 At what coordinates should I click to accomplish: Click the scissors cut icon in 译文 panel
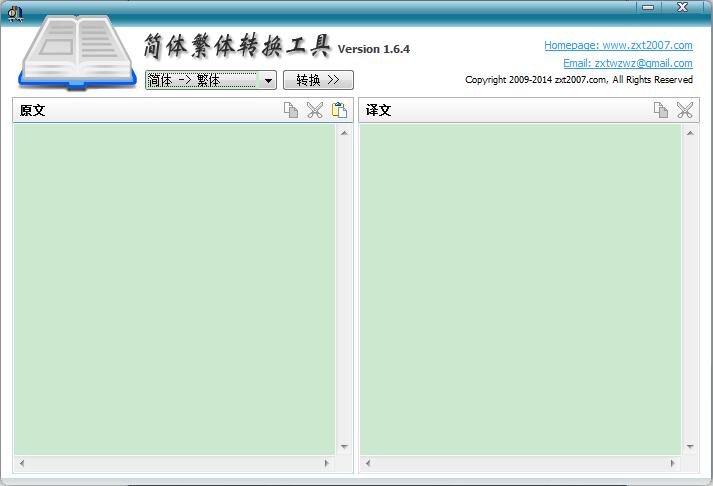(685, 110)
